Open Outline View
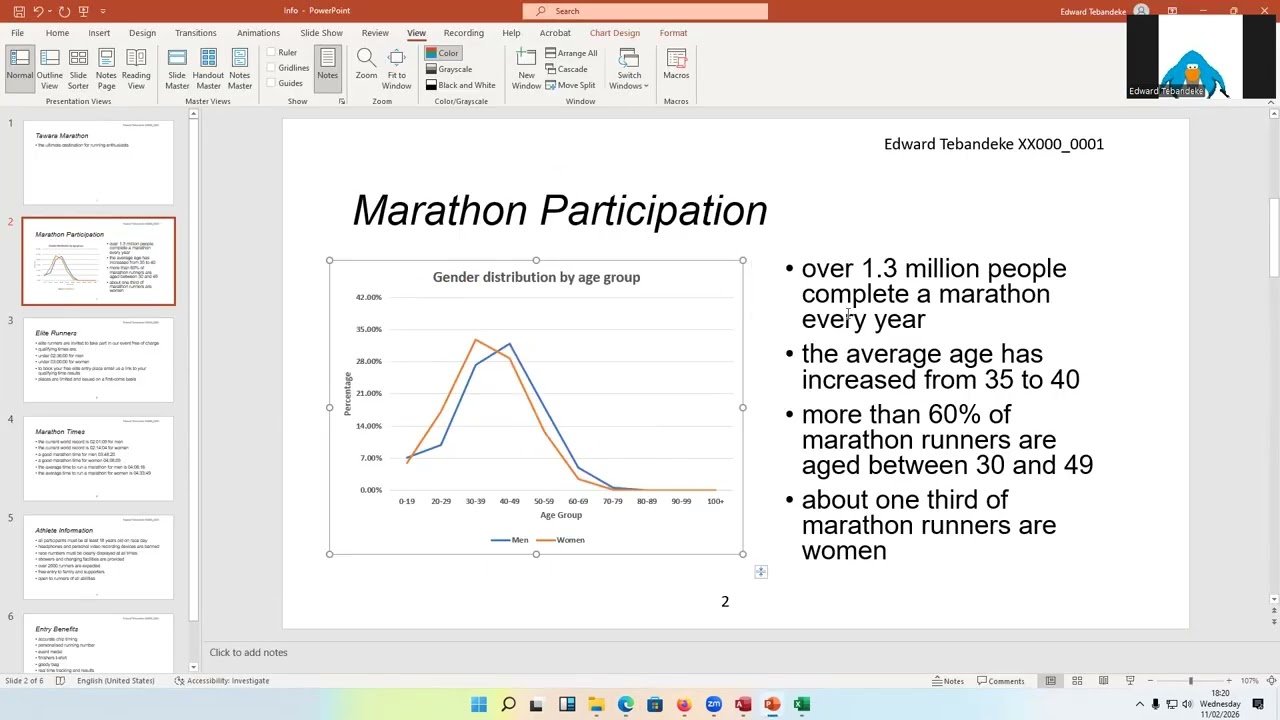This screenshot has width=1280, height=720. [x=49, y=69]
